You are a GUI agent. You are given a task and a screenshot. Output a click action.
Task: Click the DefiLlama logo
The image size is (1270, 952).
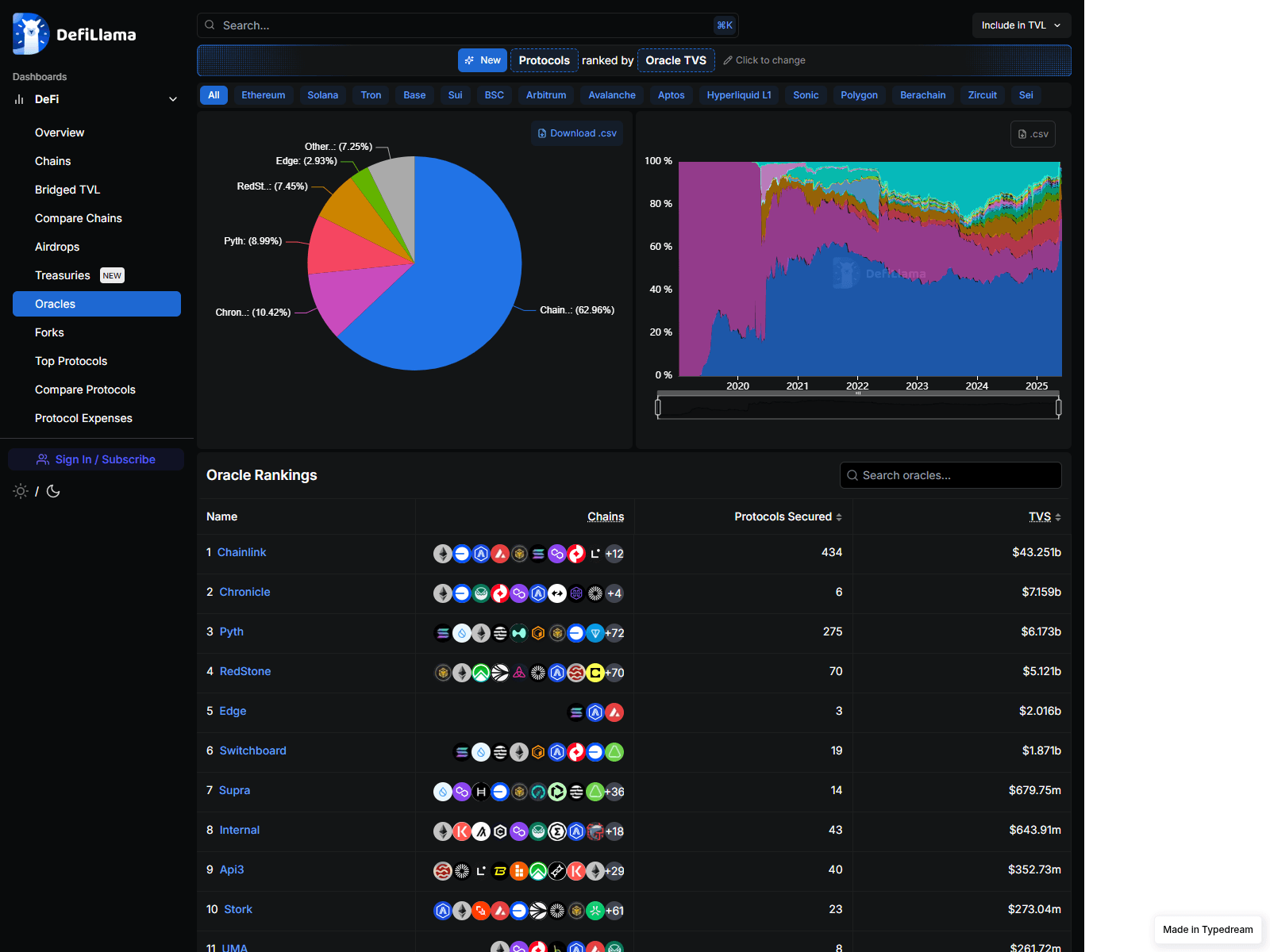point(75,34)
